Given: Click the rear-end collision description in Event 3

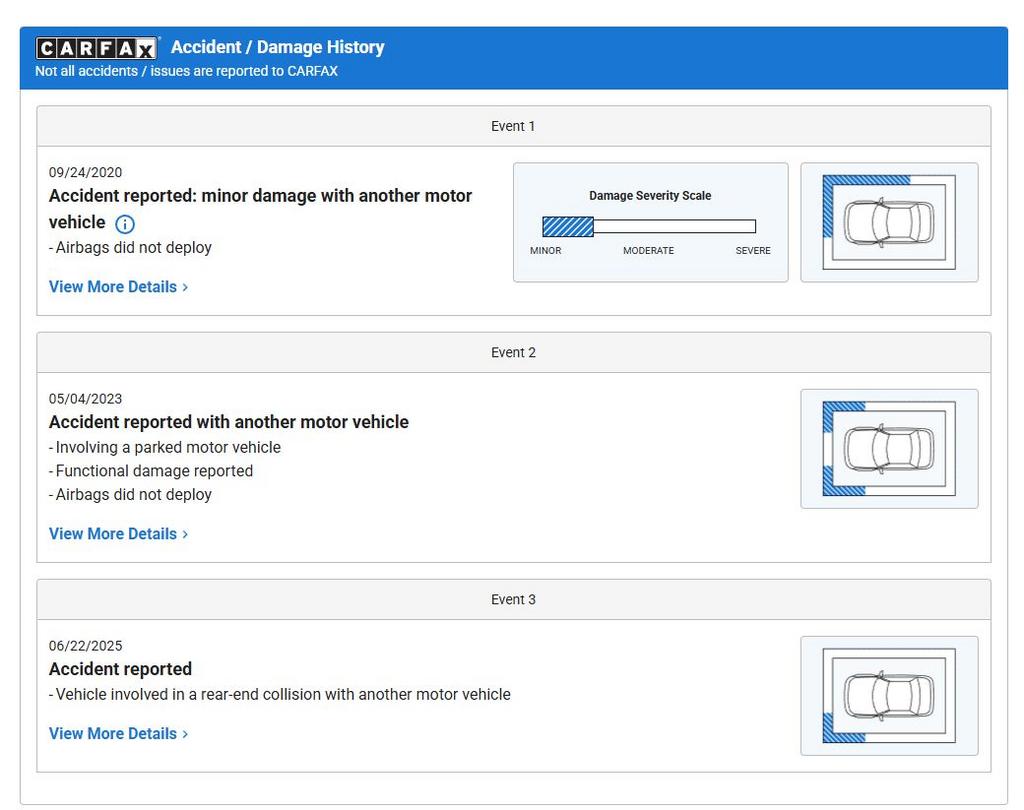Looking at the screenshot, I should (282, 695).
